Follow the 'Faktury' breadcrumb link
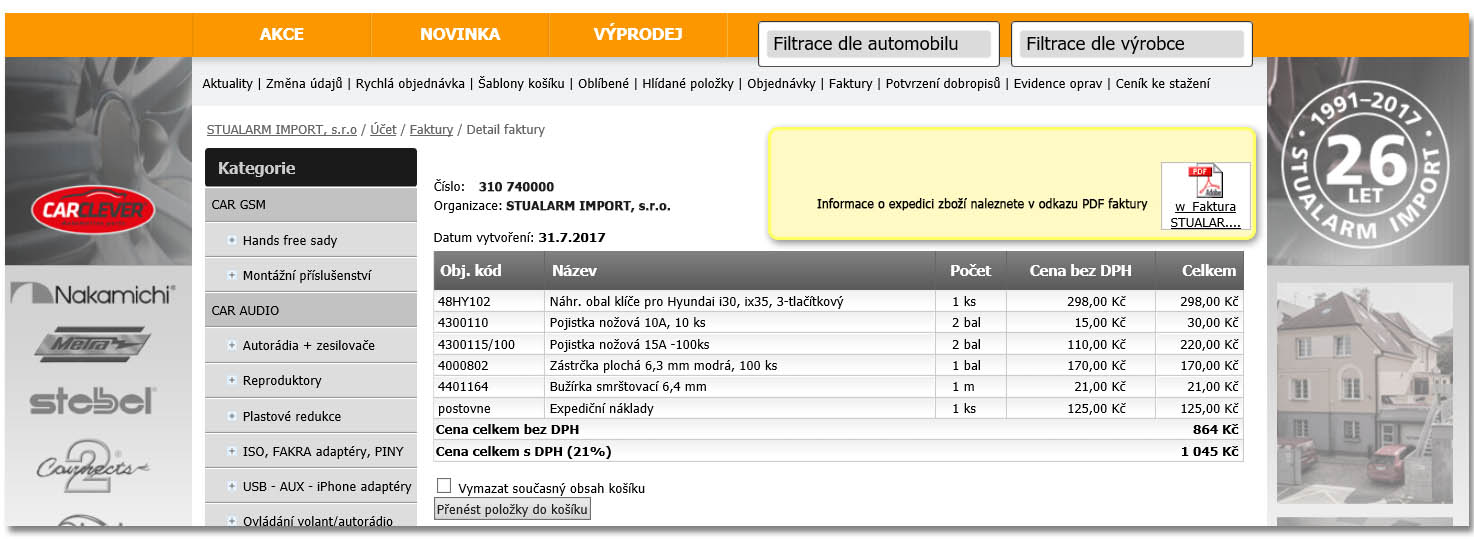This screenshot has width=1474, height=539. pos(431,130)
